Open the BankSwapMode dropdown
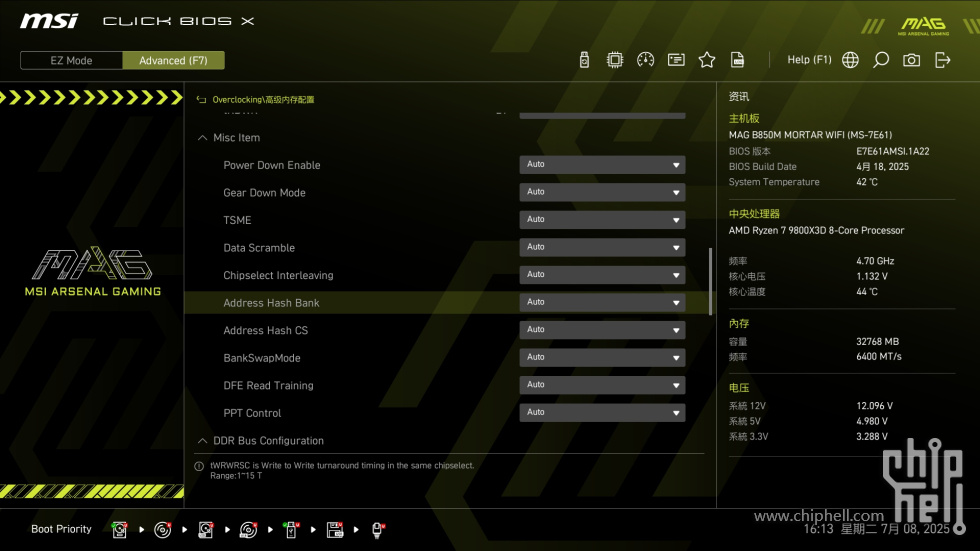Screen dimensions: 980x551 click(x=602, y=357)
